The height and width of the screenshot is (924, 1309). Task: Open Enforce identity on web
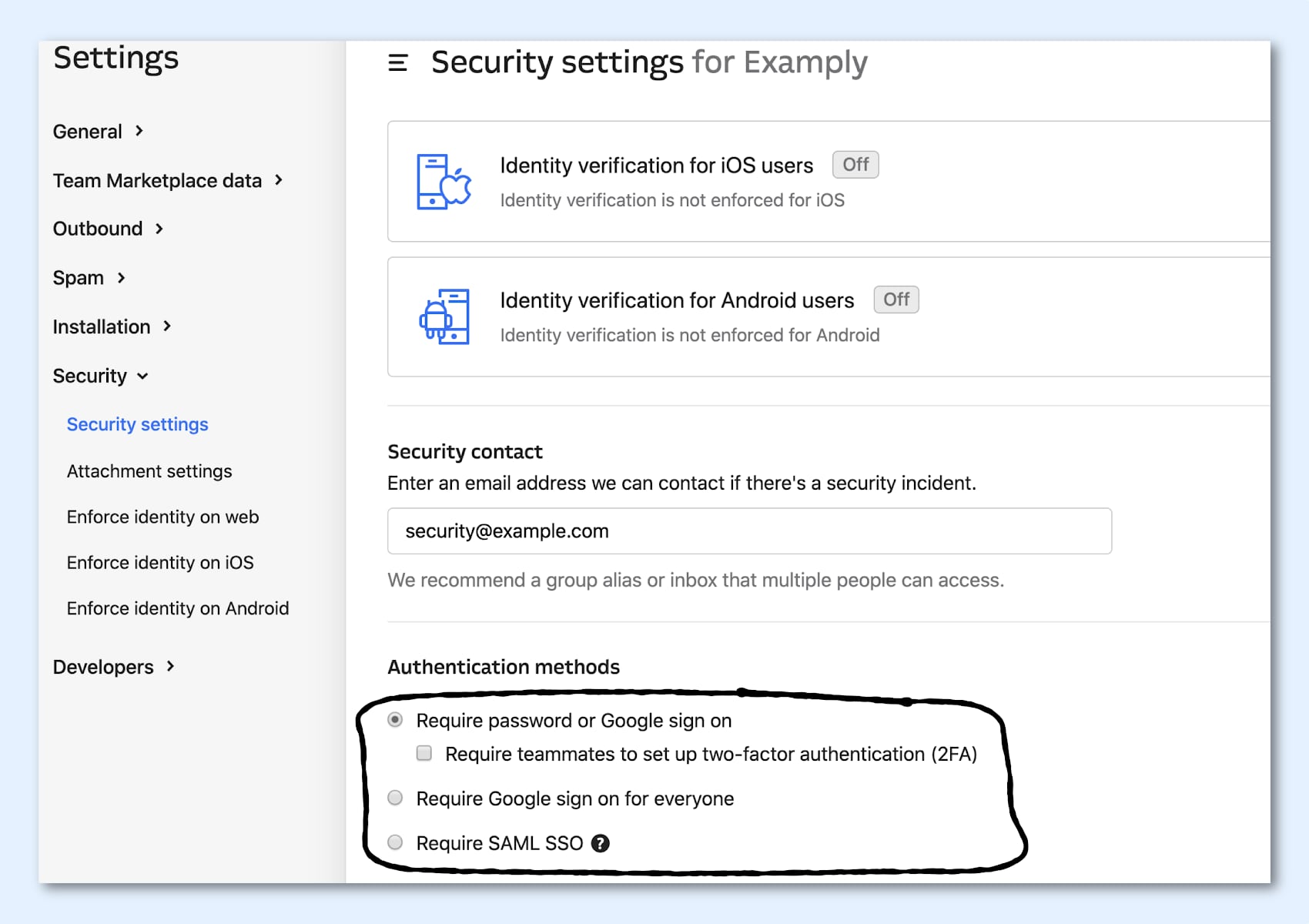click(x=162, y=517)
